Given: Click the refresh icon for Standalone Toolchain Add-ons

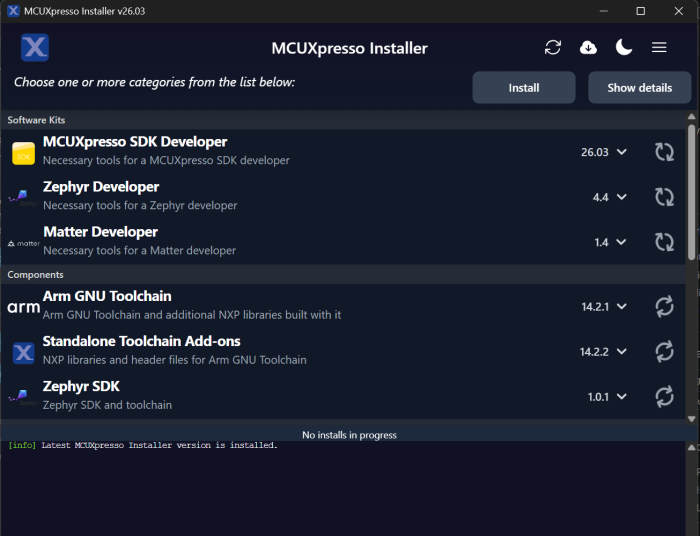Looking at the screenshot, I should tap(664, 352).
